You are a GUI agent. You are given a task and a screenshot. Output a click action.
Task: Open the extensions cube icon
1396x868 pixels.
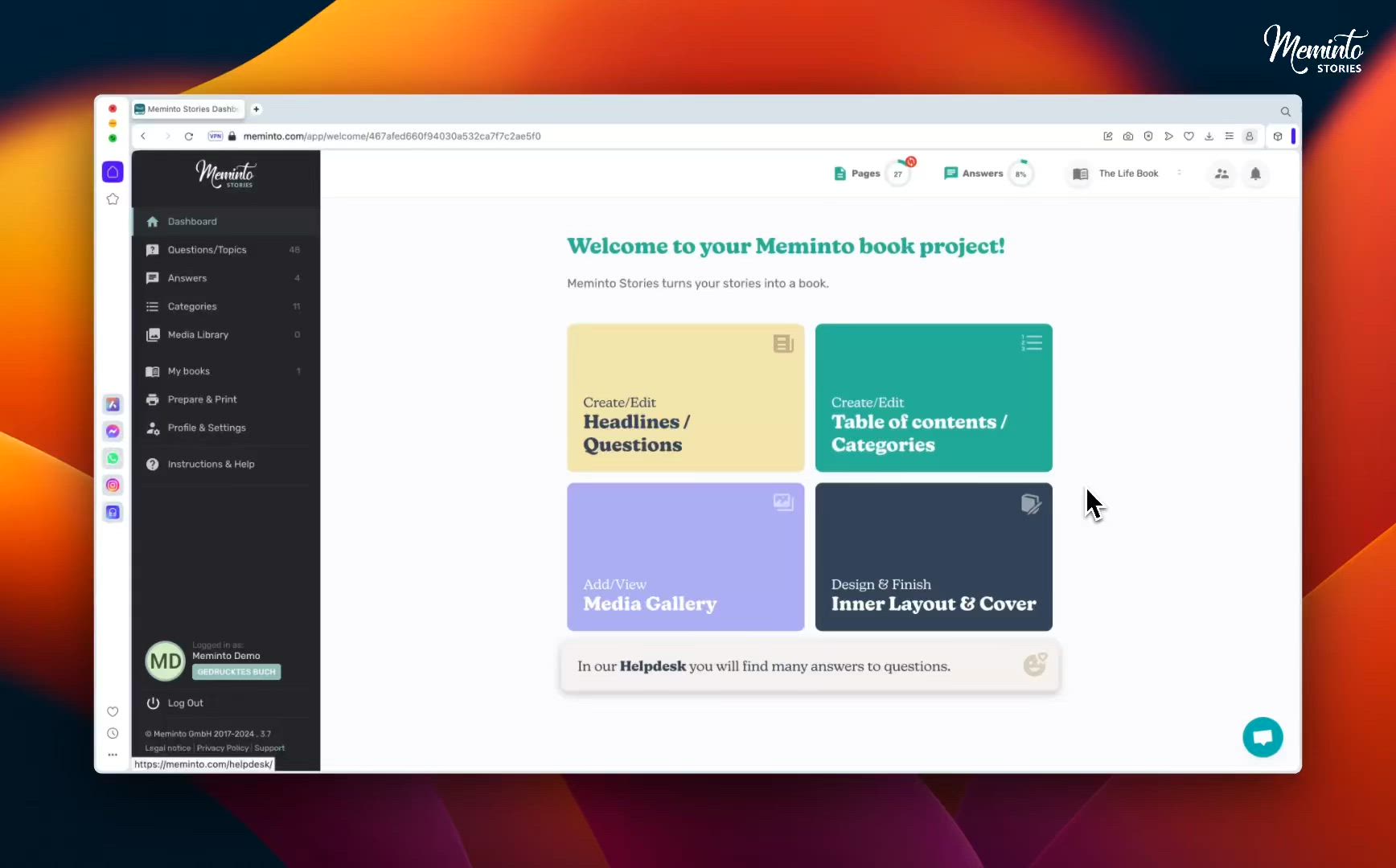click(1278, 136)
